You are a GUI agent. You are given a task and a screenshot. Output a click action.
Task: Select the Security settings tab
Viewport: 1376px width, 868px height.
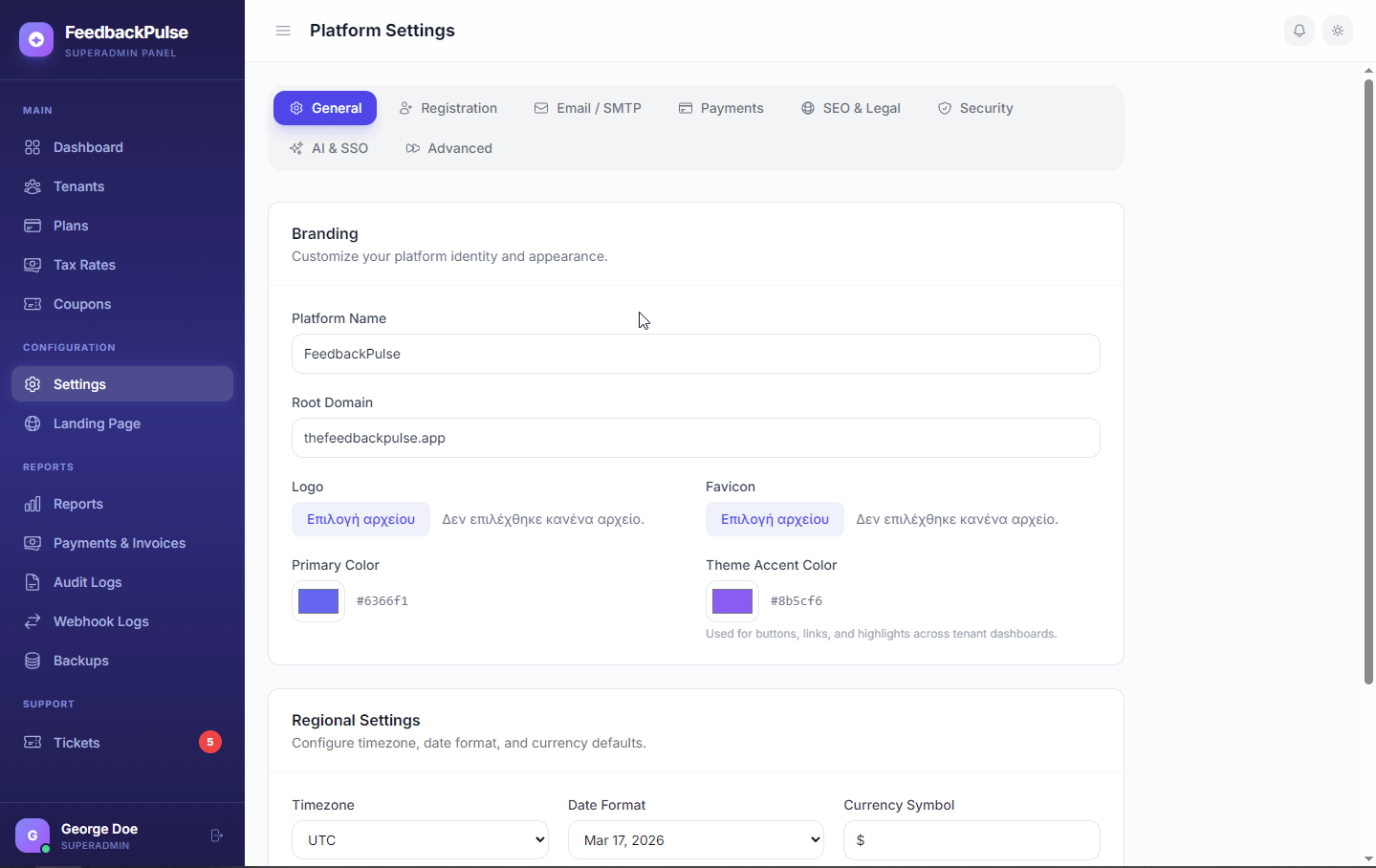[x=974, y=108]
